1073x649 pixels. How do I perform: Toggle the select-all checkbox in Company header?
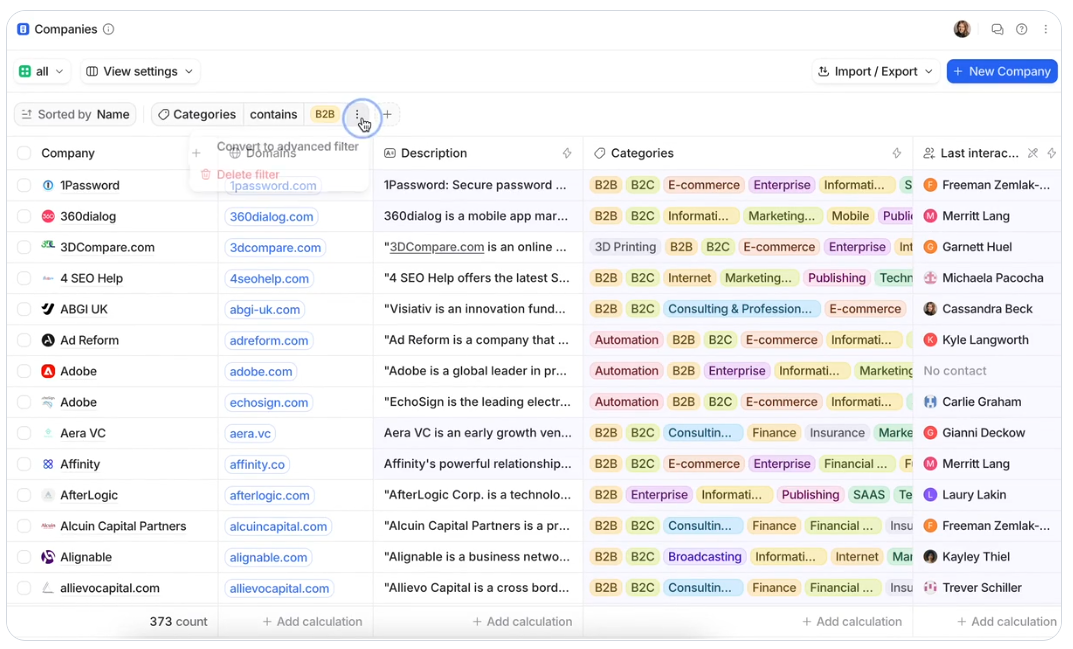point(24,153)
